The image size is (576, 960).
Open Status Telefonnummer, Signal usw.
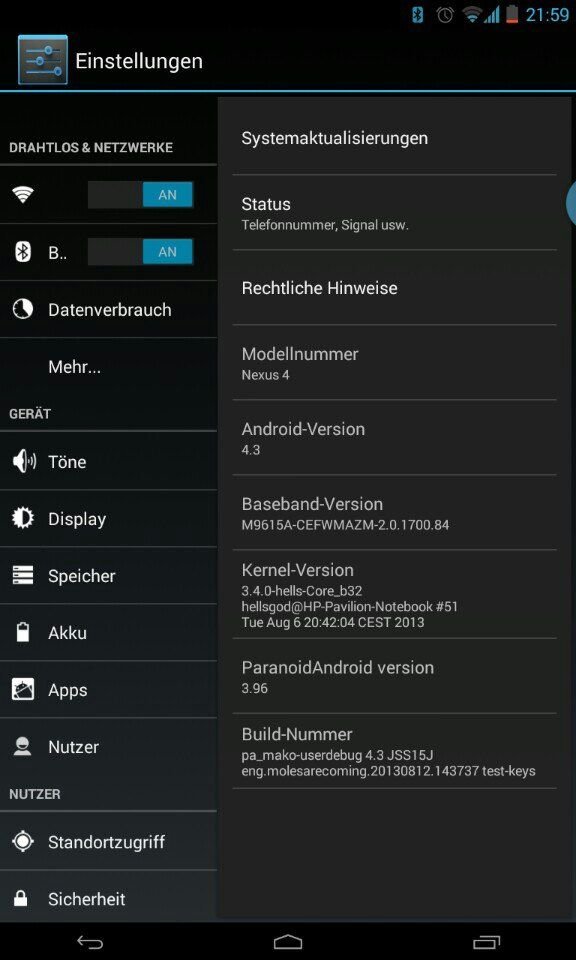(x=394, y=212)
